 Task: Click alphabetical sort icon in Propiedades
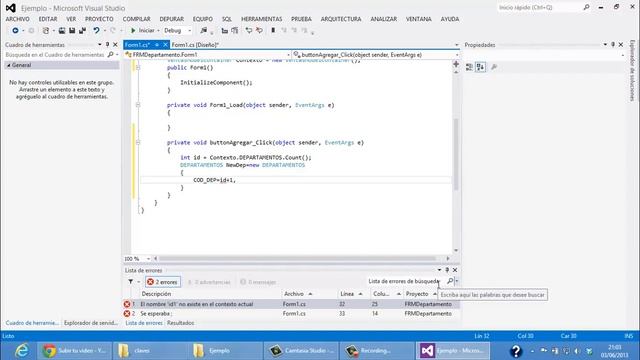coord(481,67)
